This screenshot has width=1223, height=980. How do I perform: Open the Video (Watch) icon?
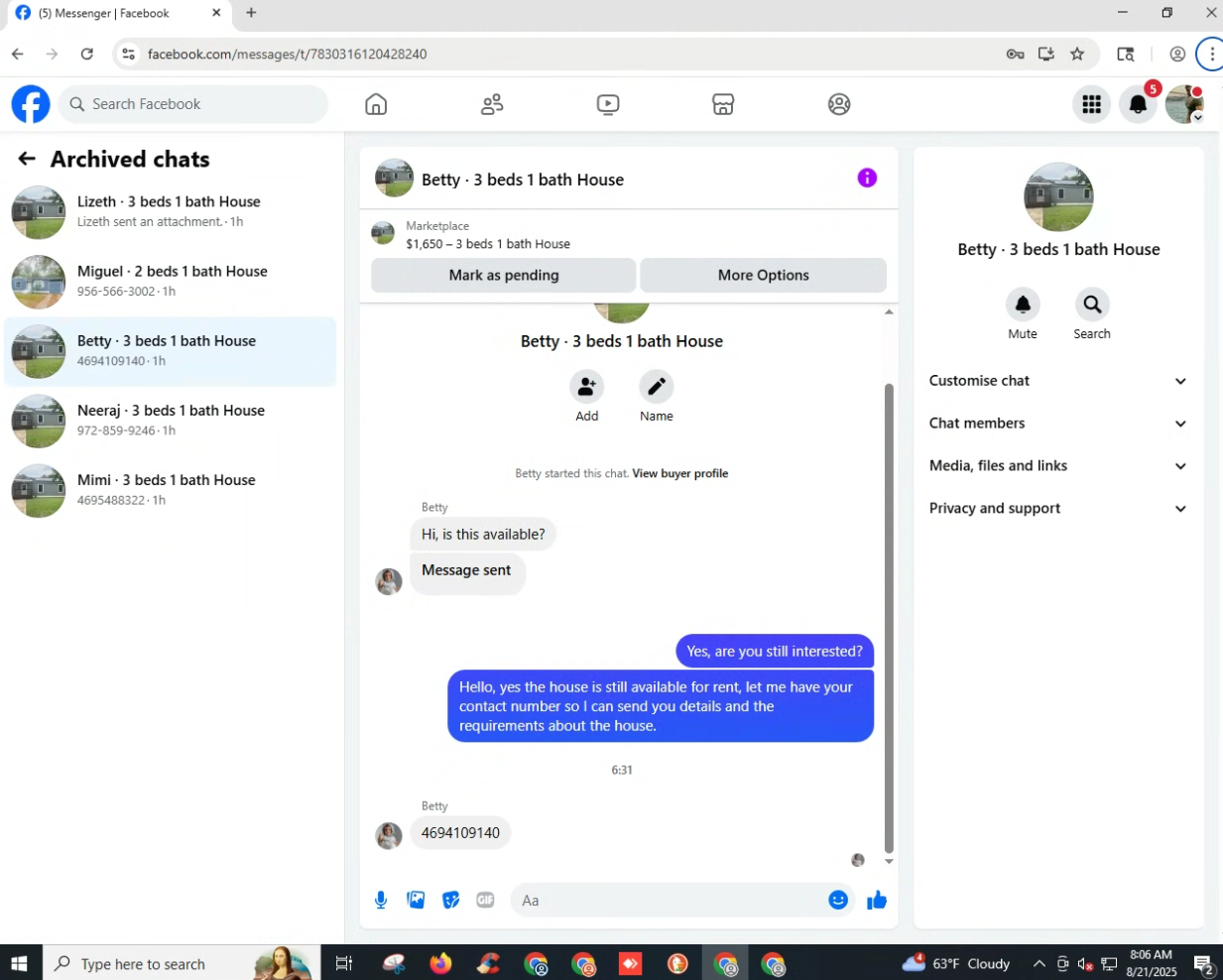click(608, 104)
